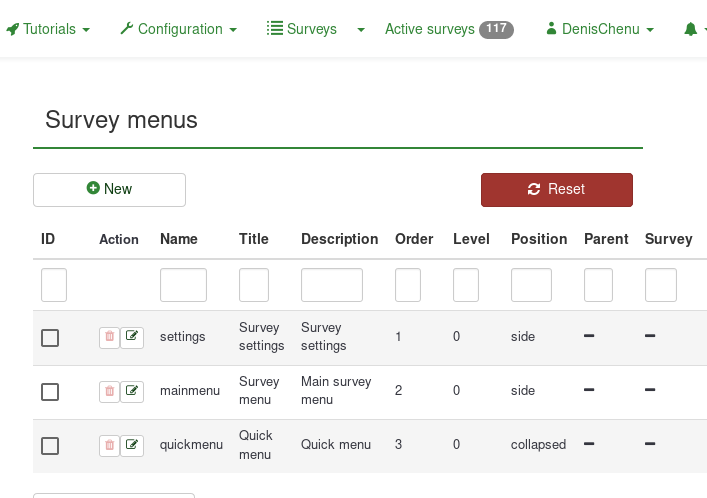Expand the Tutorials dropdown
The height and width of the screenshot is (498, 707).
(x=48, y=30)
